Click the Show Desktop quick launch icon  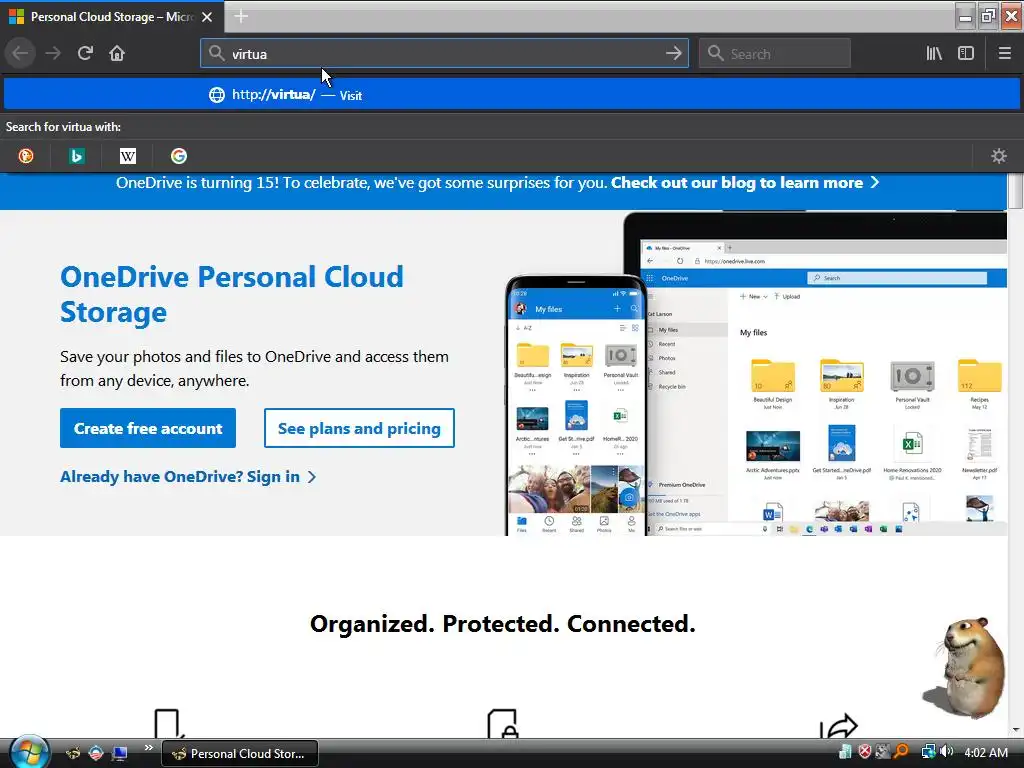[120, 754]
